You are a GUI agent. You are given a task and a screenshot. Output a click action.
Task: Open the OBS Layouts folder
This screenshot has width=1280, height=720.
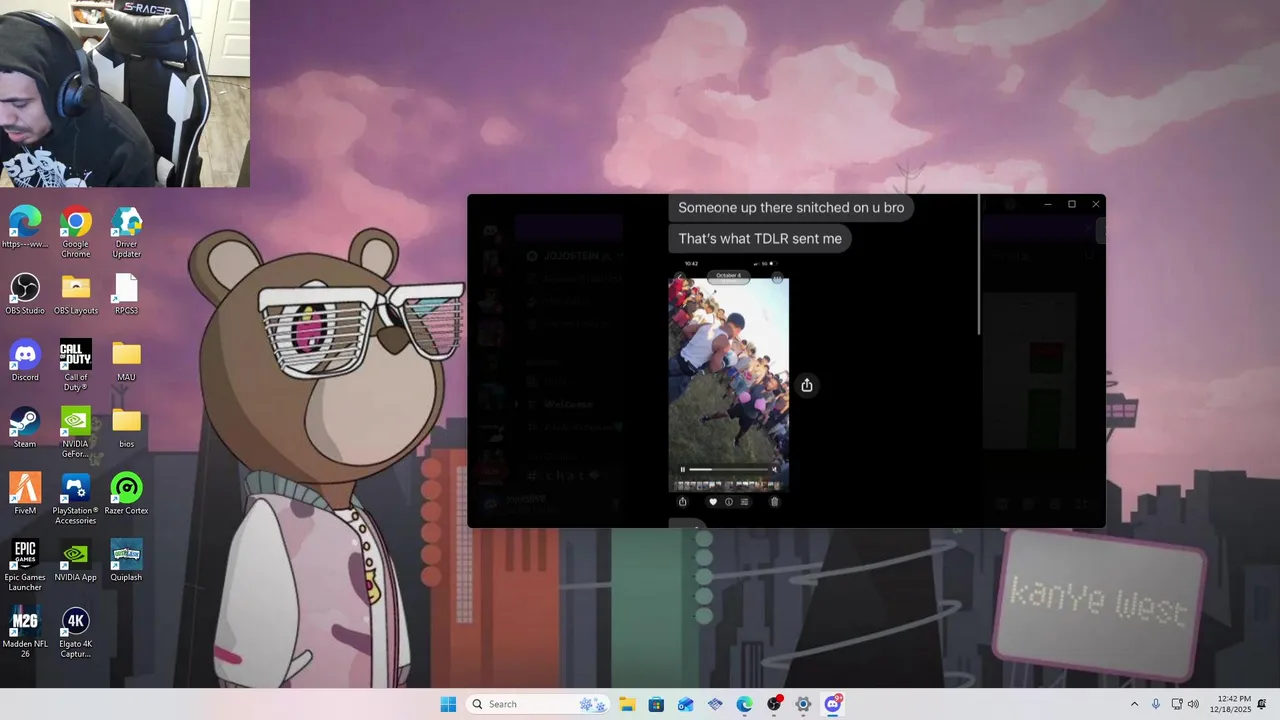pyautogui.click(x=76, y=294)
